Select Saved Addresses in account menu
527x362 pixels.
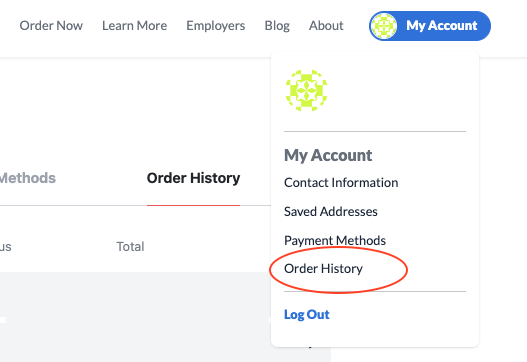coord(331,211)
